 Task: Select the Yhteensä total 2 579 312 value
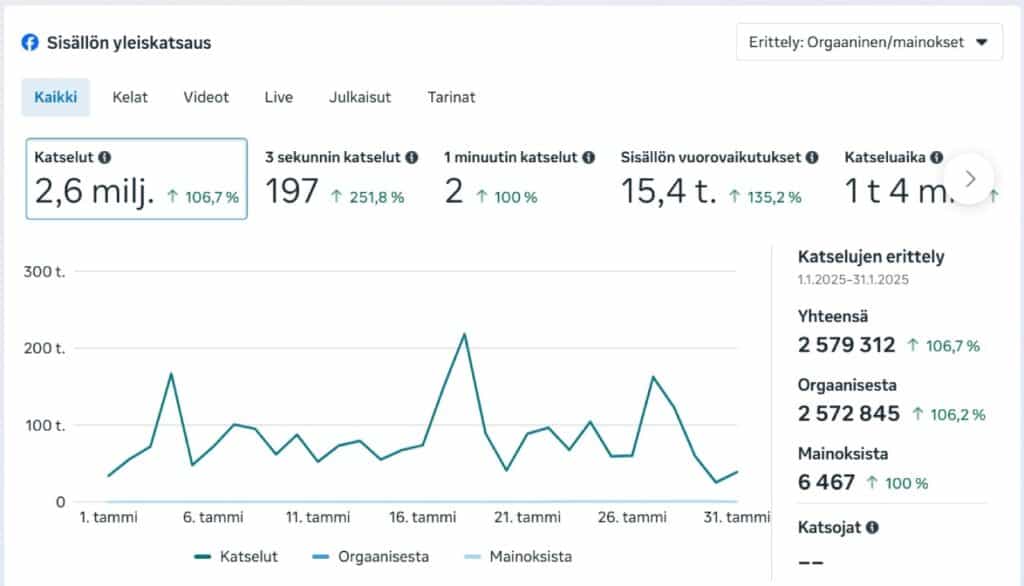point(848,345)
